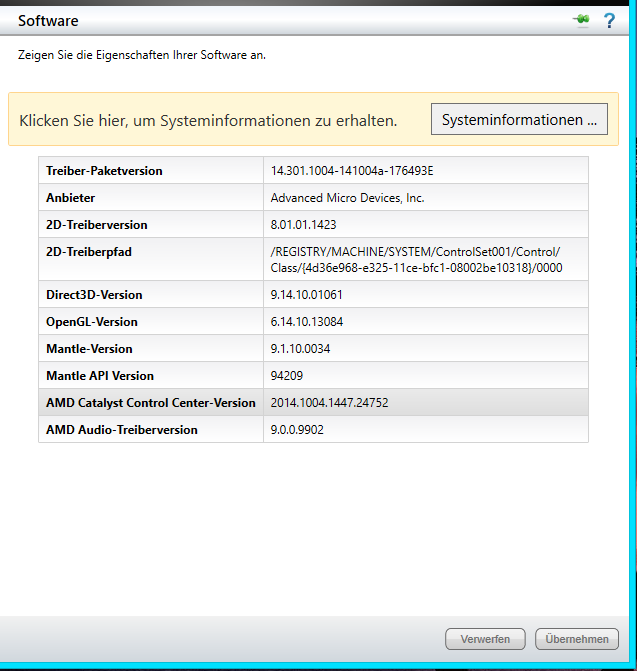Image resolution: width=637 pixels, height=671 pixels.
Task: Select value 94209
Action: [287, 376]
